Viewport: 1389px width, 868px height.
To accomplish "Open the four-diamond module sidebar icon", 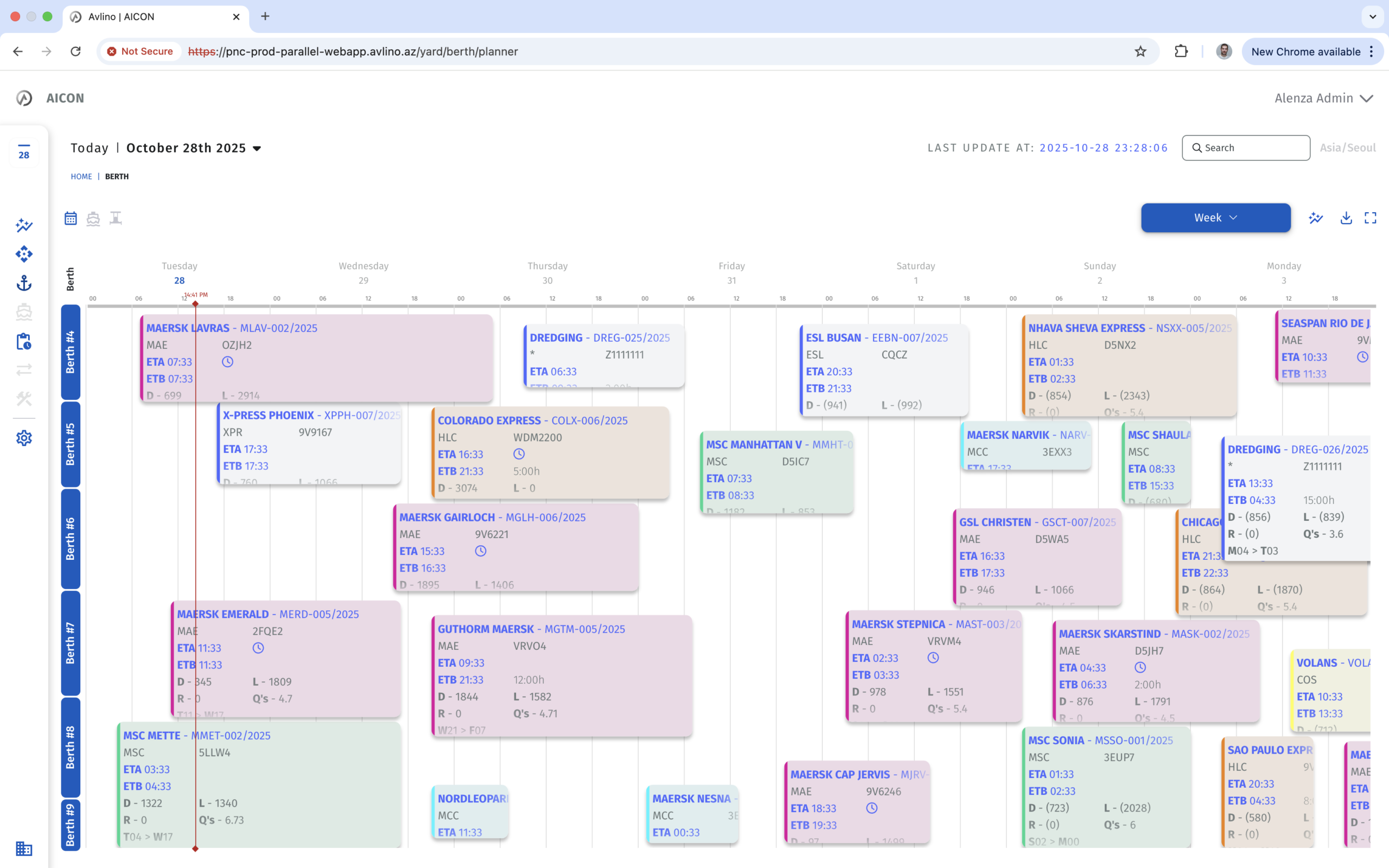I will (24, 254).
